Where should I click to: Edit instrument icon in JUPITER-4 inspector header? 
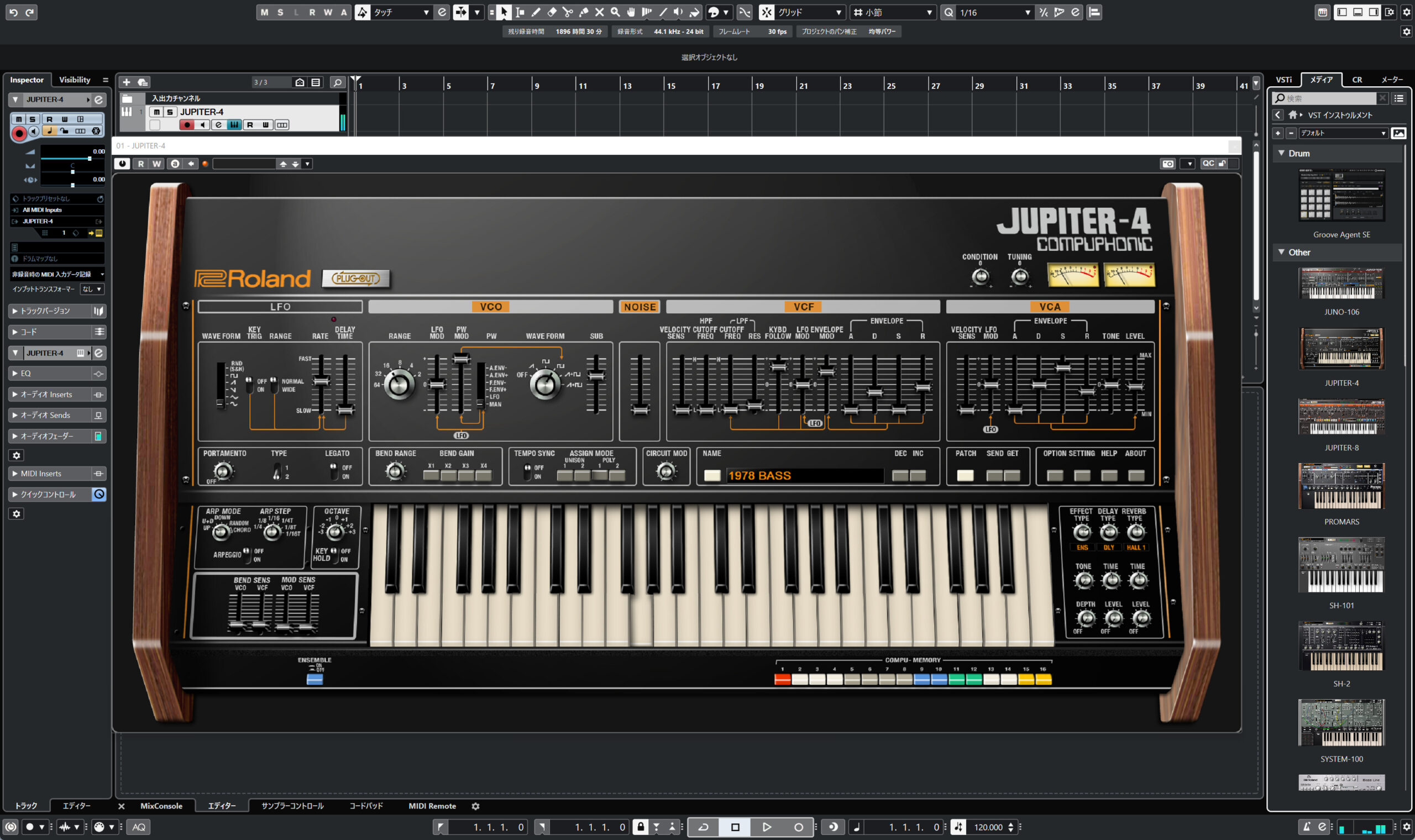[98, 99]
